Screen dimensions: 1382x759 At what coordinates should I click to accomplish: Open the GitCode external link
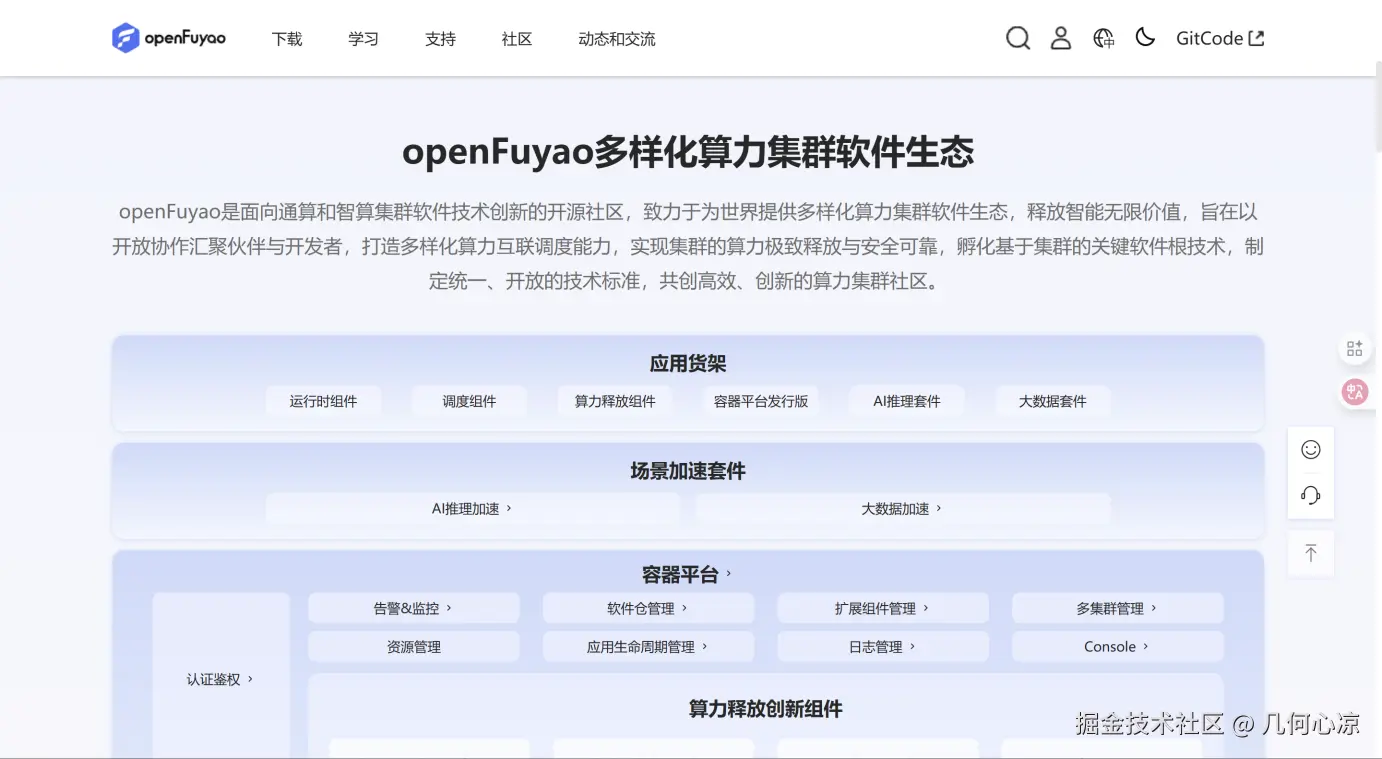1220,38
